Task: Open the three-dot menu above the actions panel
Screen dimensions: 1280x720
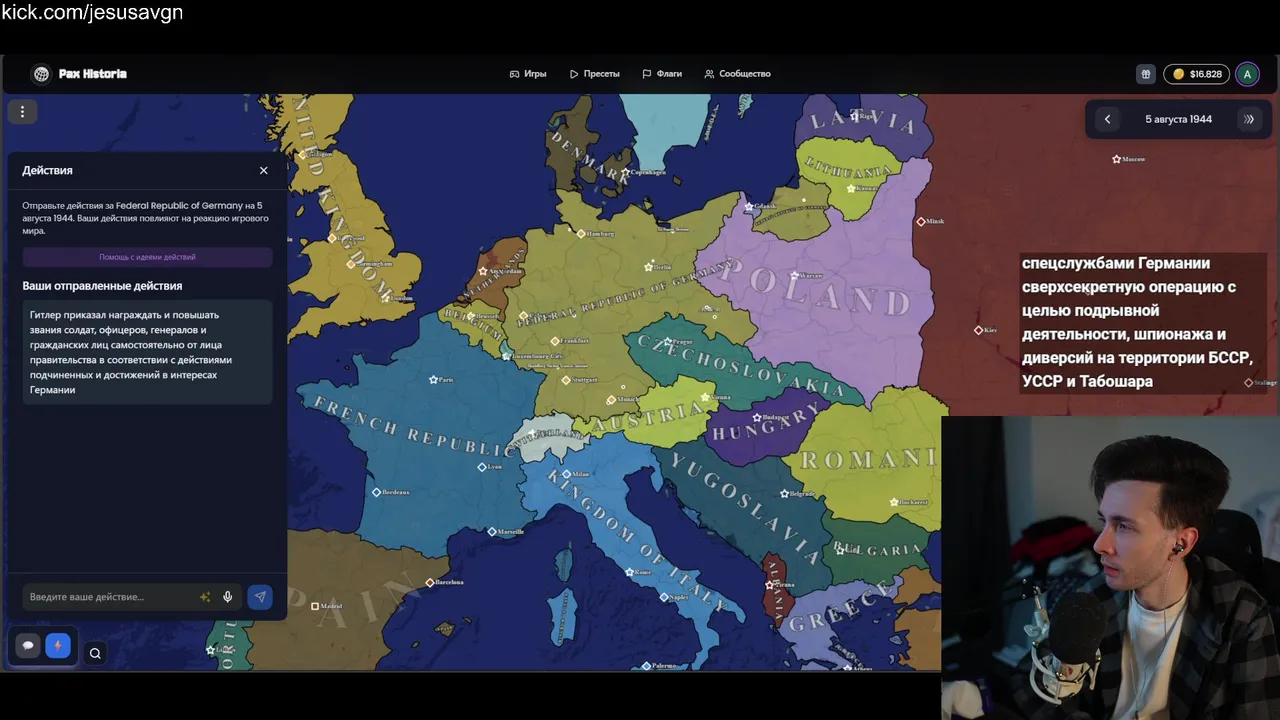Action: (x=22, y=112)
